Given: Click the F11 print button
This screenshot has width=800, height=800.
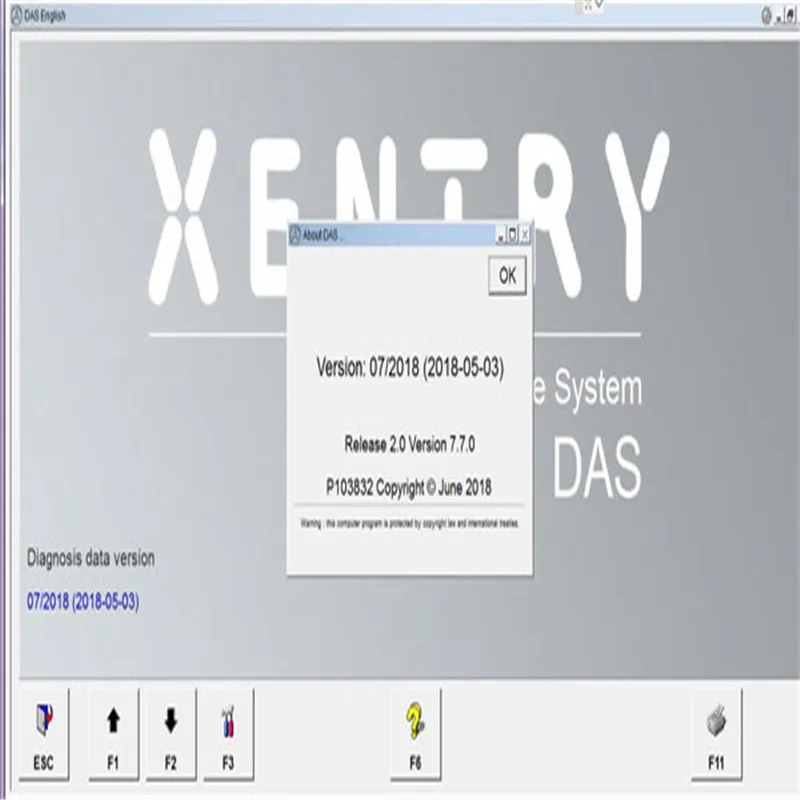Looking at the screenshot, I should click(716, 735).
